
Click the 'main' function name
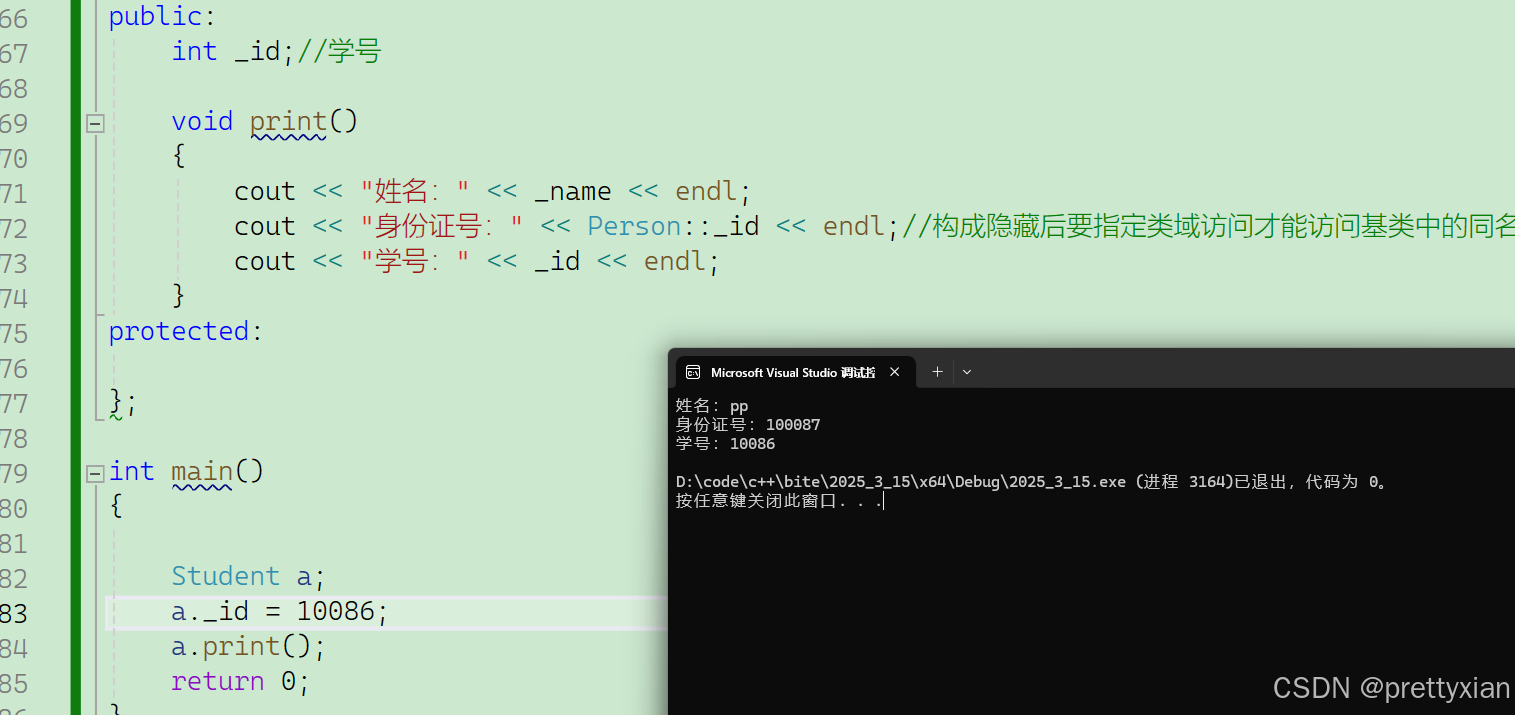coord(202,471)
